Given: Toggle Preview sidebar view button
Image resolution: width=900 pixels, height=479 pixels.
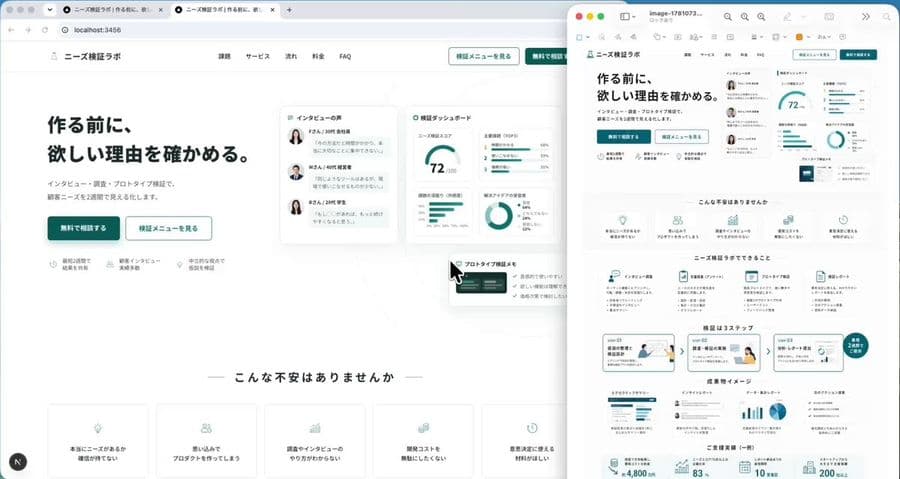Looking at the screenshot, I should tap(625, 17).
